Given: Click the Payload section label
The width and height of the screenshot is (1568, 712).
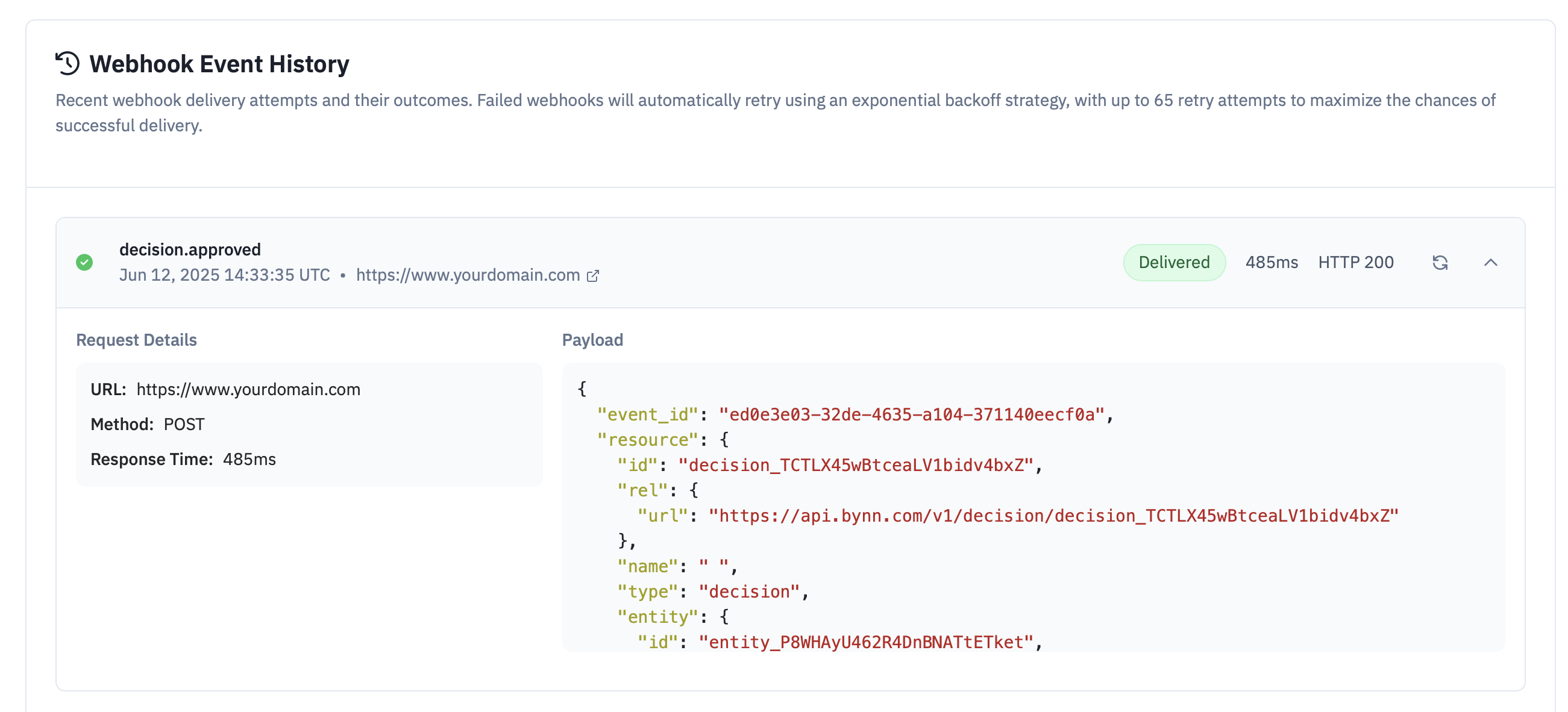Looking at the screenshot, I should (592, 340).
